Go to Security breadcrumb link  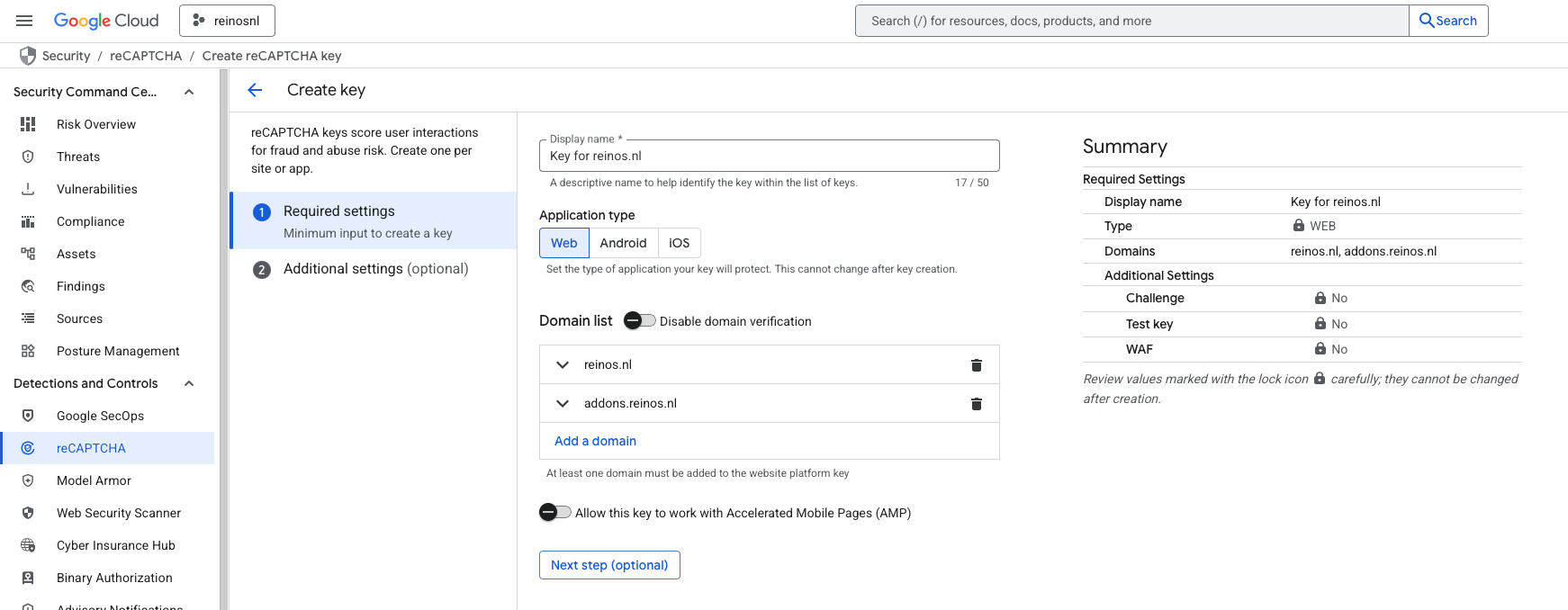67,56
